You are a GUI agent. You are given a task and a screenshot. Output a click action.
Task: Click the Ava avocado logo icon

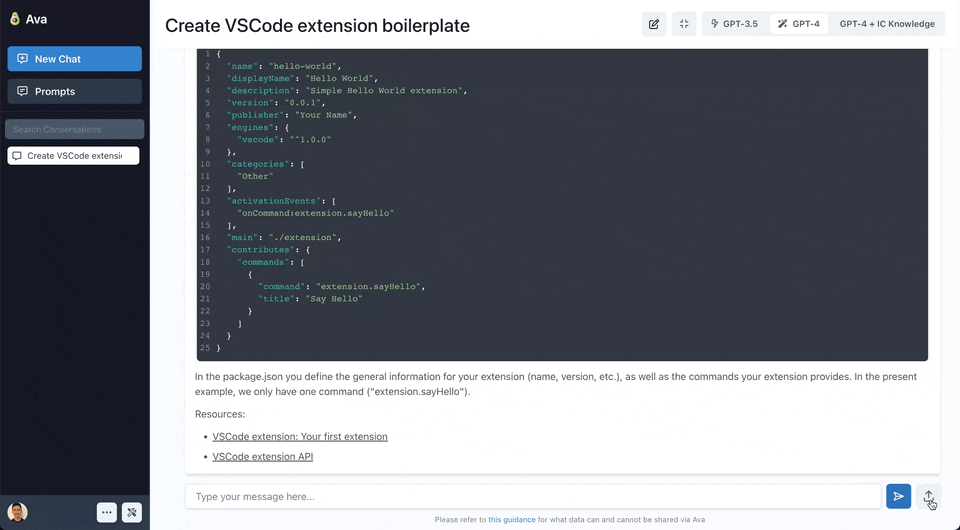point(15,19)
